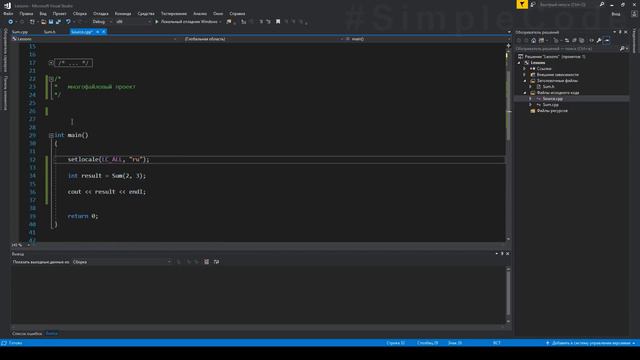Switch to the Sum.cpp editor tab
The image size is (640, 360).
click(x=20, y=32)
